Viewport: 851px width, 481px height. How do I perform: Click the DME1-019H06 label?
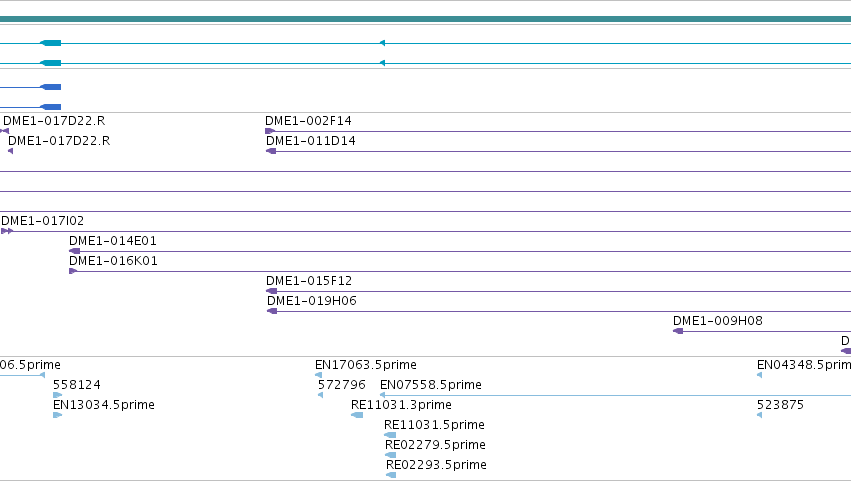pyautogui.click(x=312, y=301)
